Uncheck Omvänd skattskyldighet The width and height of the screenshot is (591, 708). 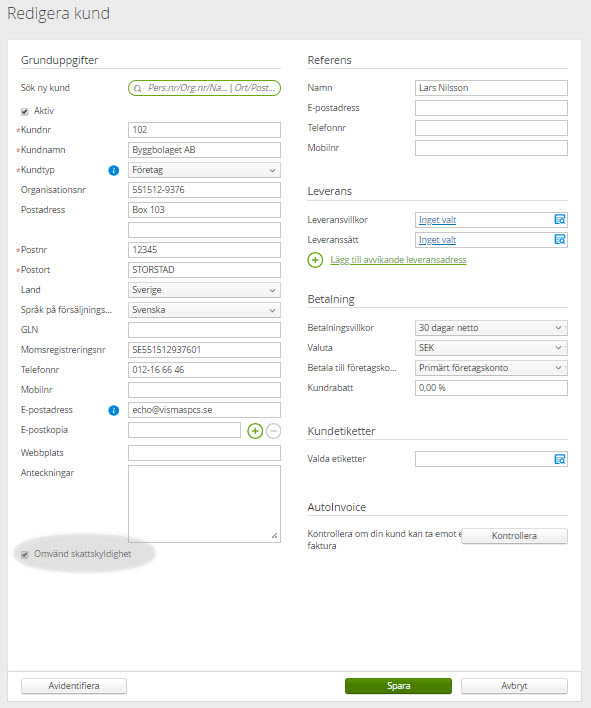point(25,554)
